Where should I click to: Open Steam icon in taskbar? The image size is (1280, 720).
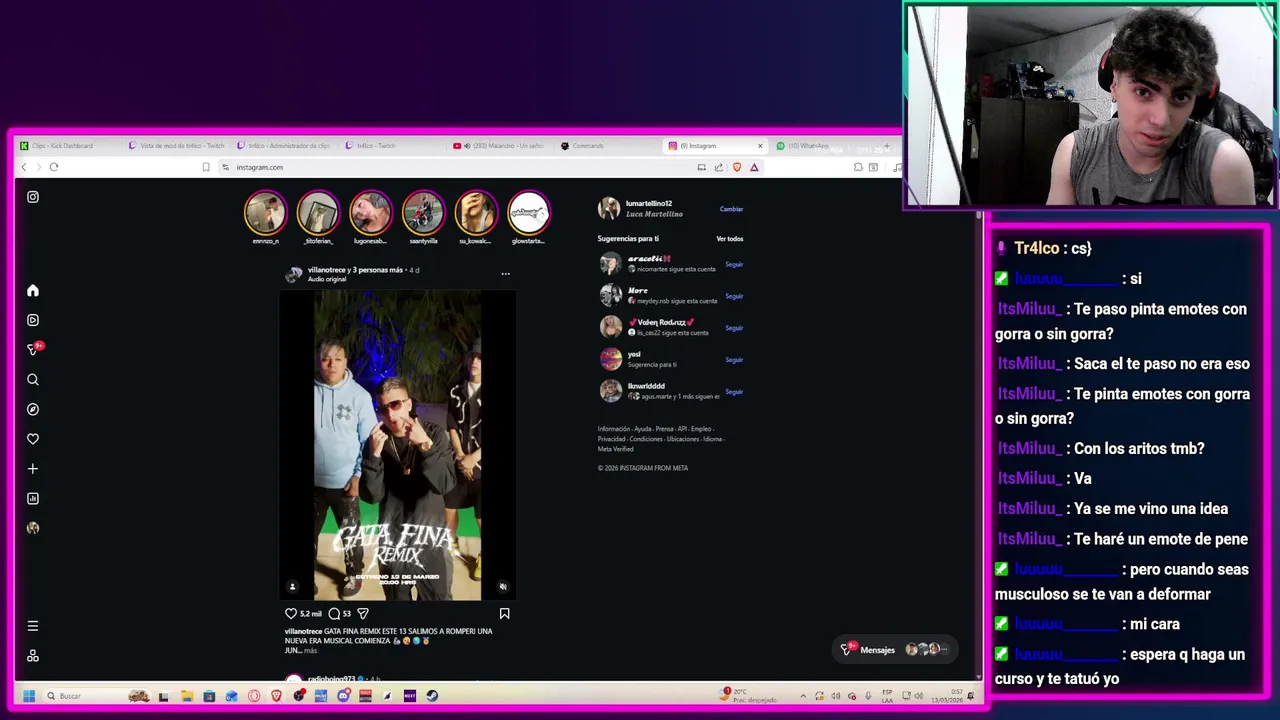[432, 696]
